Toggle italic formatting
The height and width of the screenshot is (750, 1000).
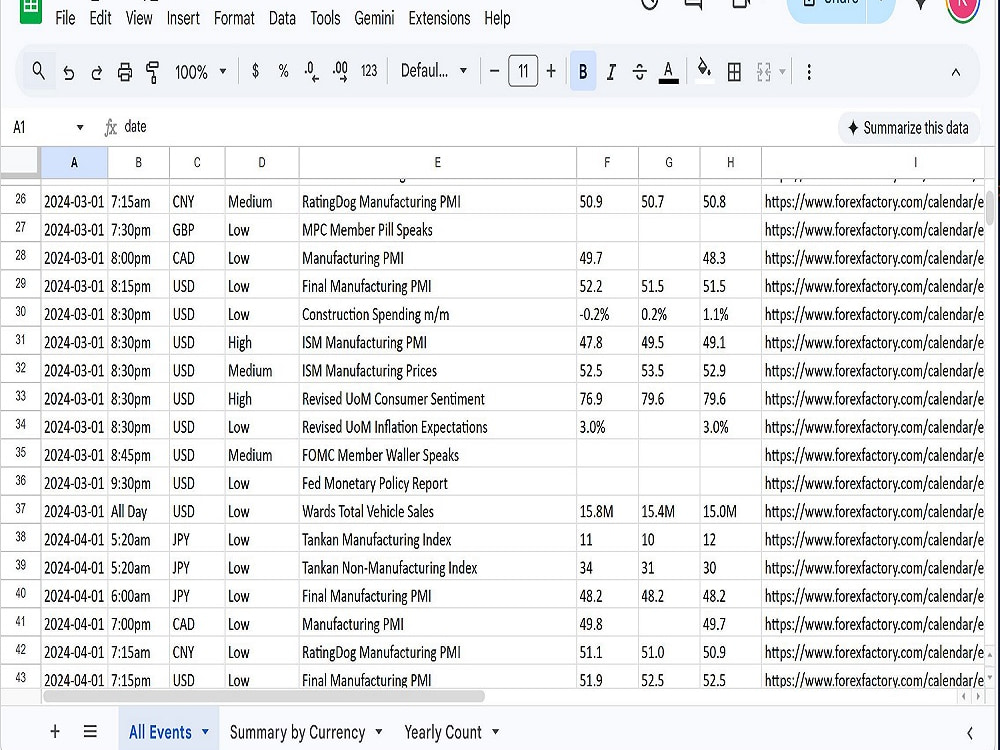pyautogui.click(x=611, y=72)
